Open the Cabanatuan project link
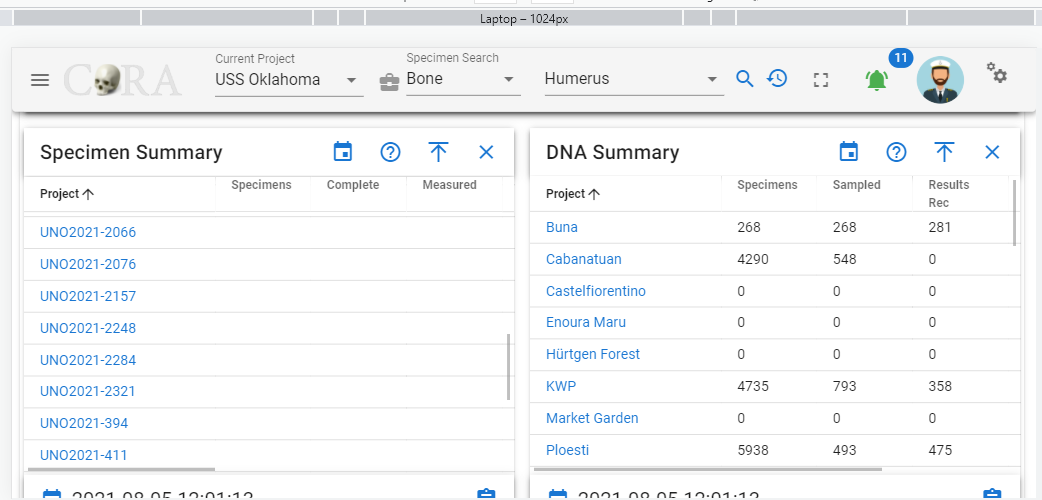1042x500 pixels. 583,259
